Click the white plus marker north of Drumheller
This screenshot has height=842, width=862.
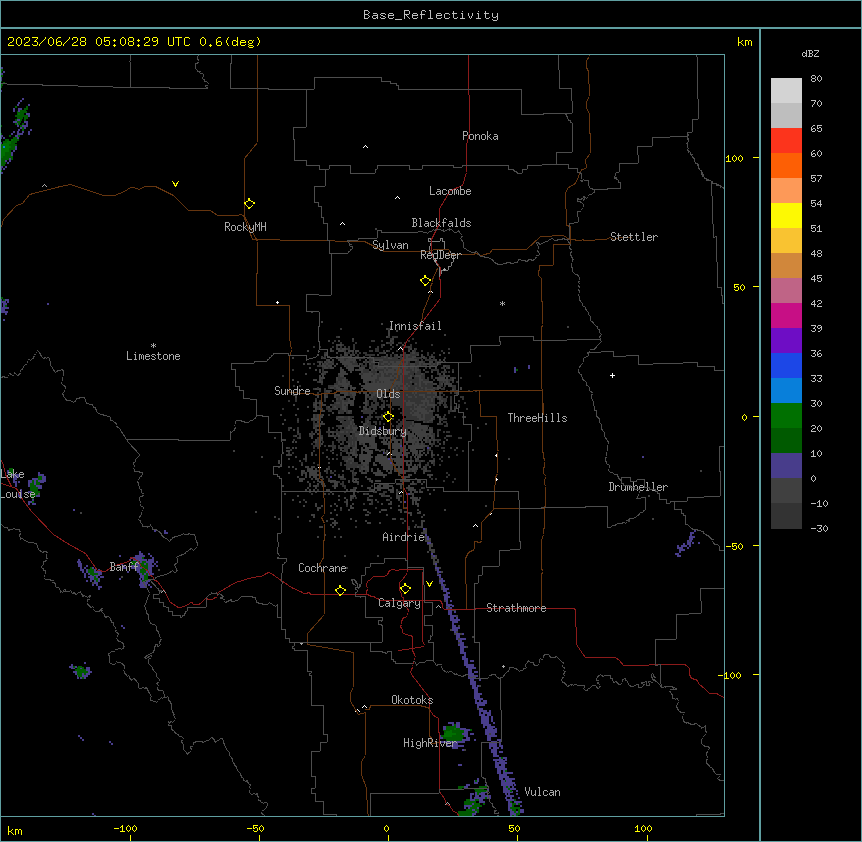coord(612,375)
